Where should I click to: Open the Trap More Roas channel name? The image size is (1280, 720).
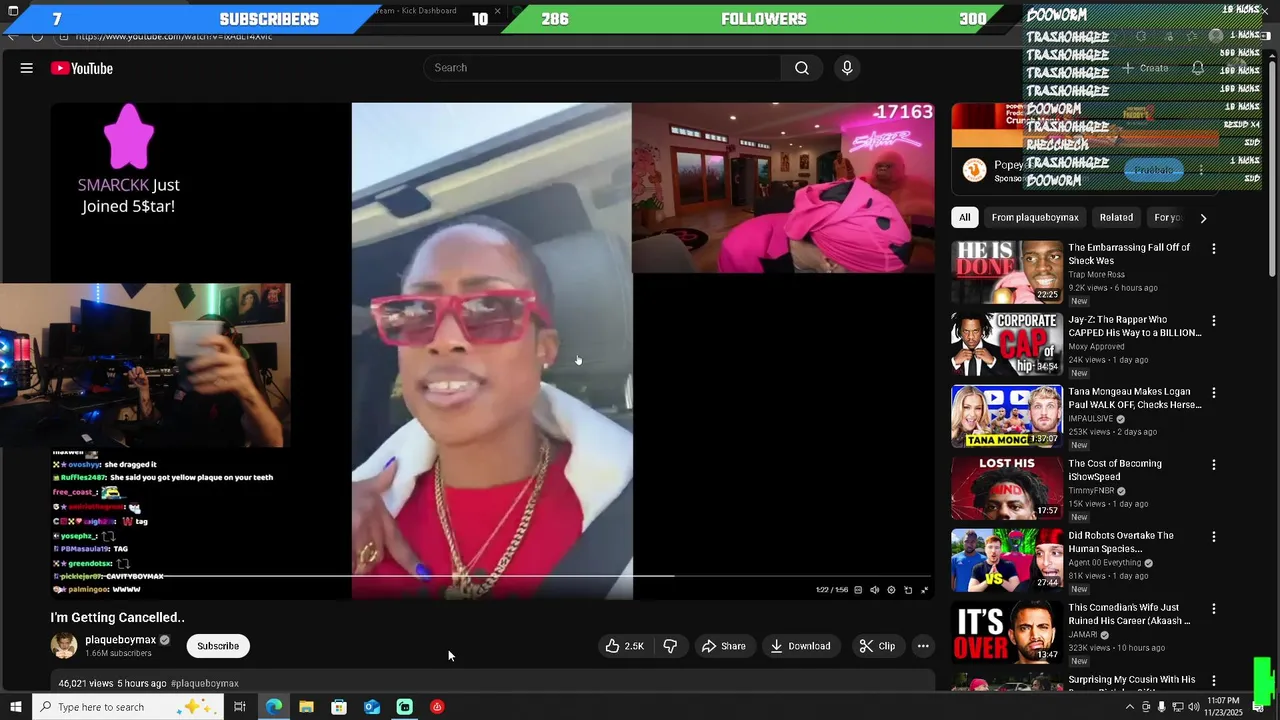click(x=1096, y=275)
